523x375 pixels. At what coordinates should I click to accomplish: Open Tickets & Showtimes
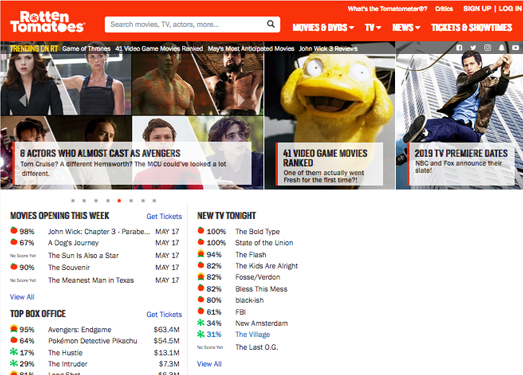[471, 27]
